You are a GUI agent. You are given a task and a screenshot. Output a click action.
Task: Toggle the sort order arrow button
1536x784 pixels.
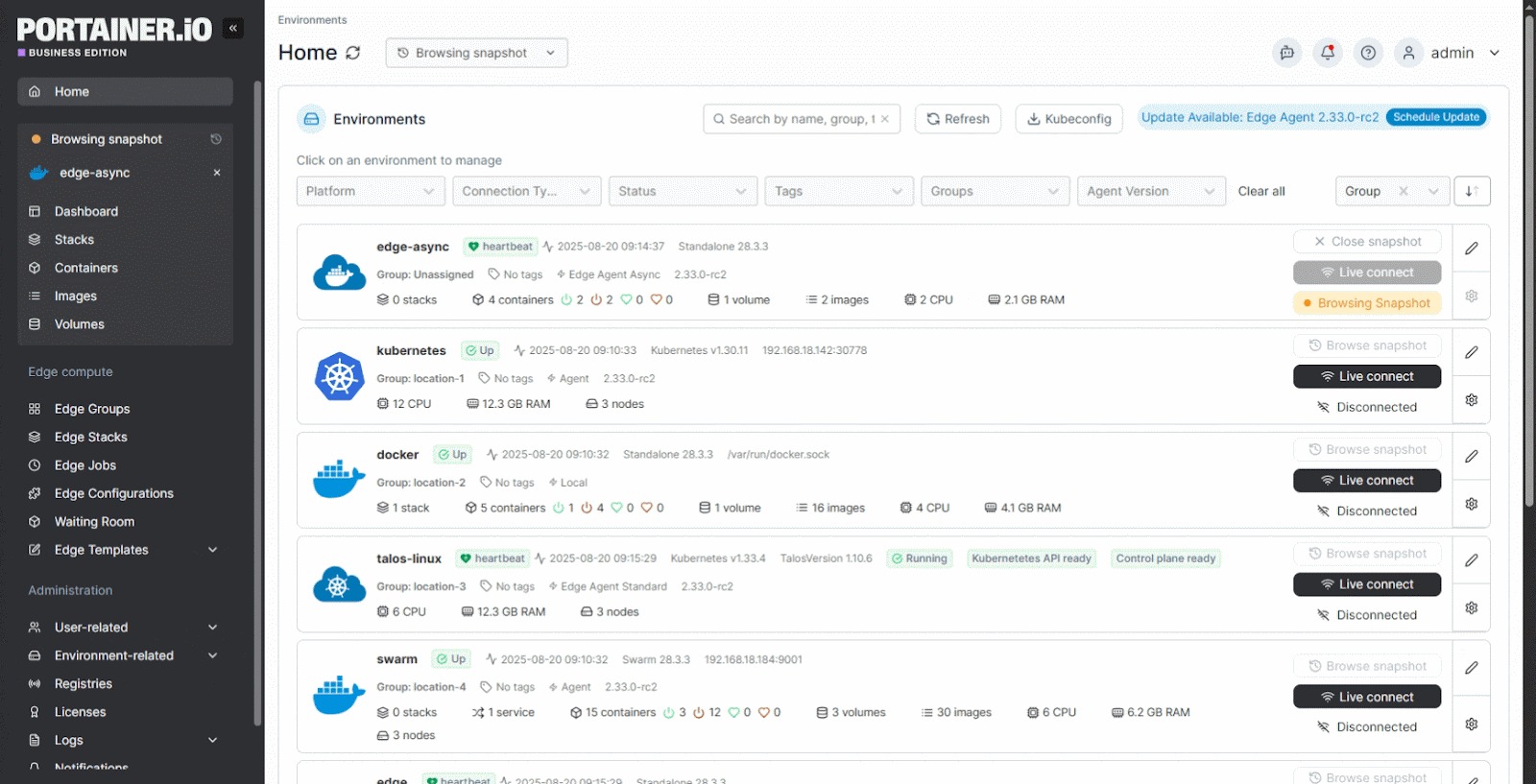(x=1472, y=191)
